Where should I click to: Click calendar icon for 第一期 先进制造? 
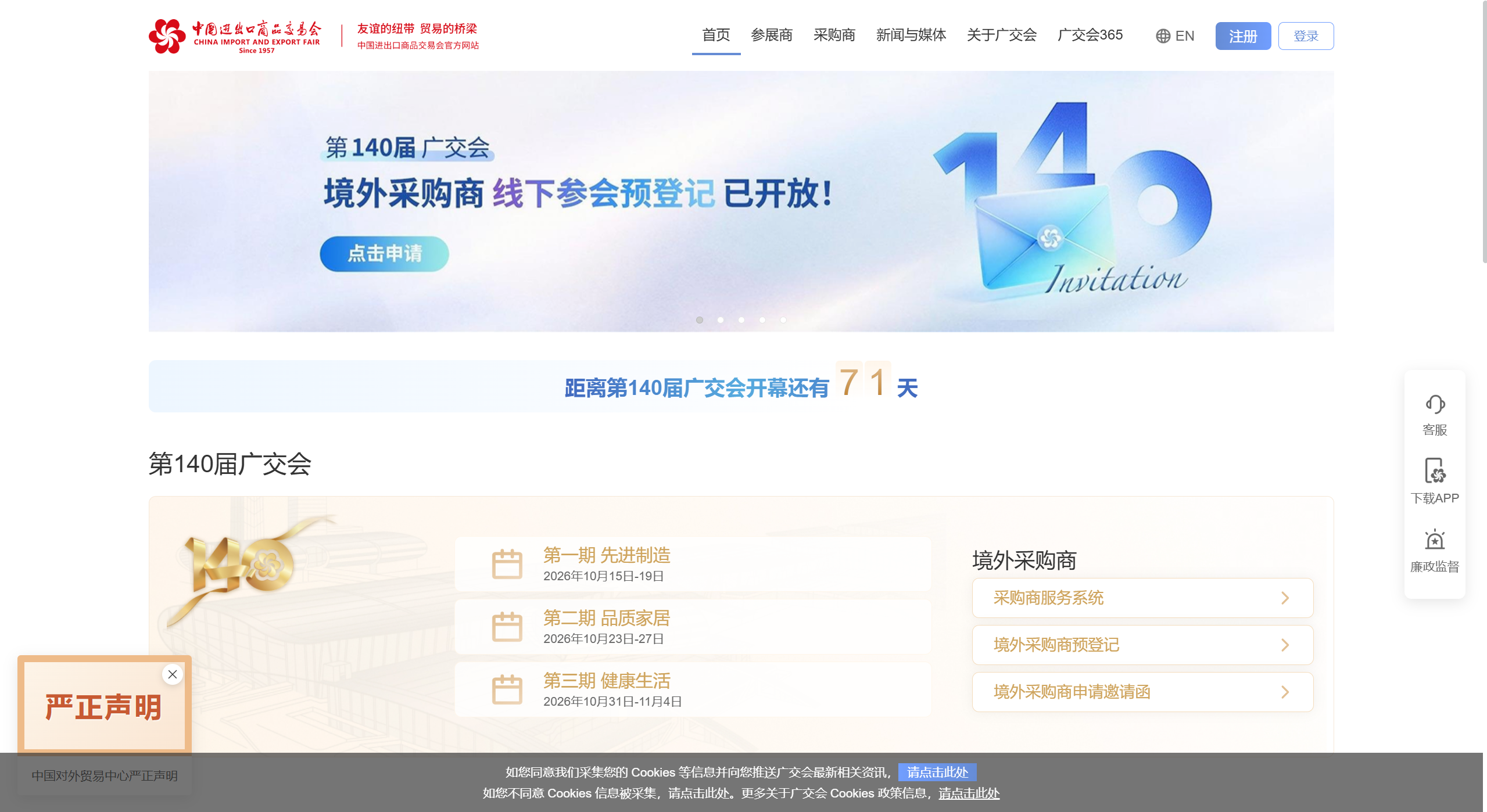[507, 564]
